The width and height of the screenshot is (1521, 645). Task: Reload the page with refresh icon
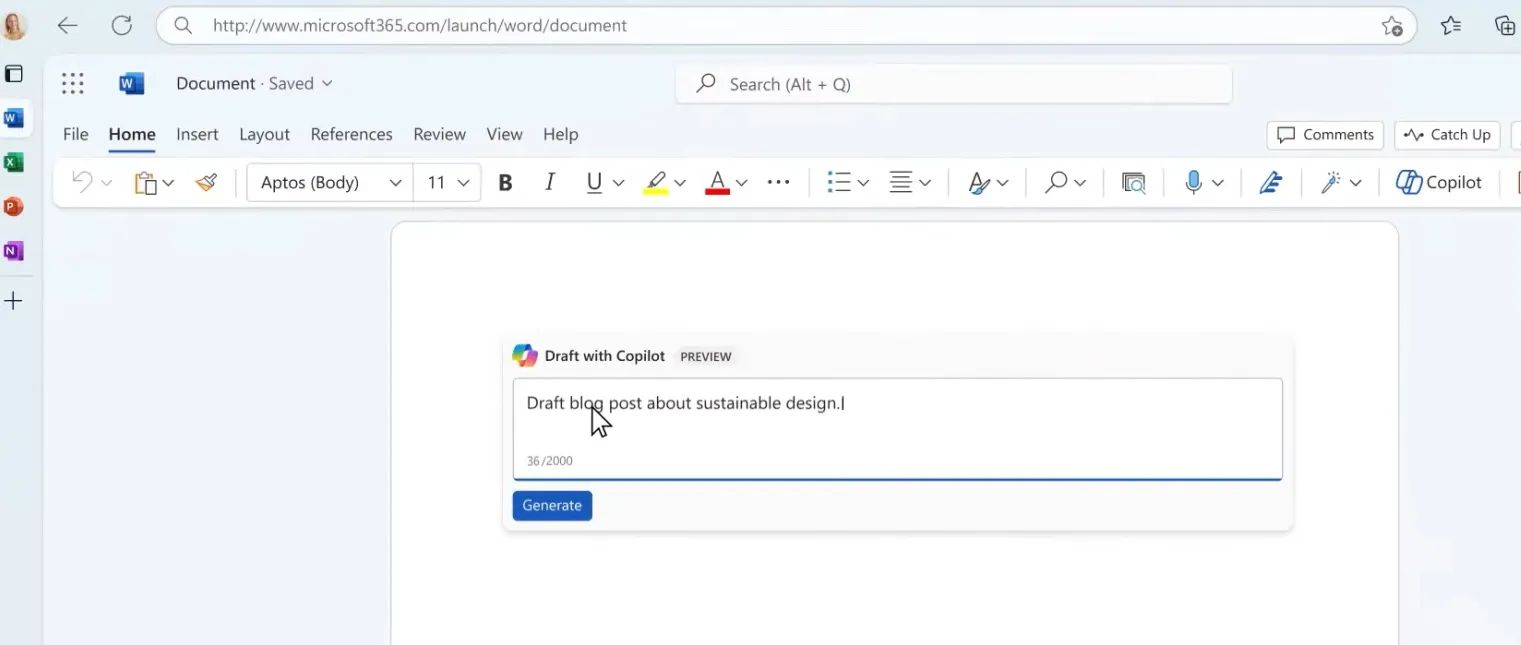coord(121,26)
